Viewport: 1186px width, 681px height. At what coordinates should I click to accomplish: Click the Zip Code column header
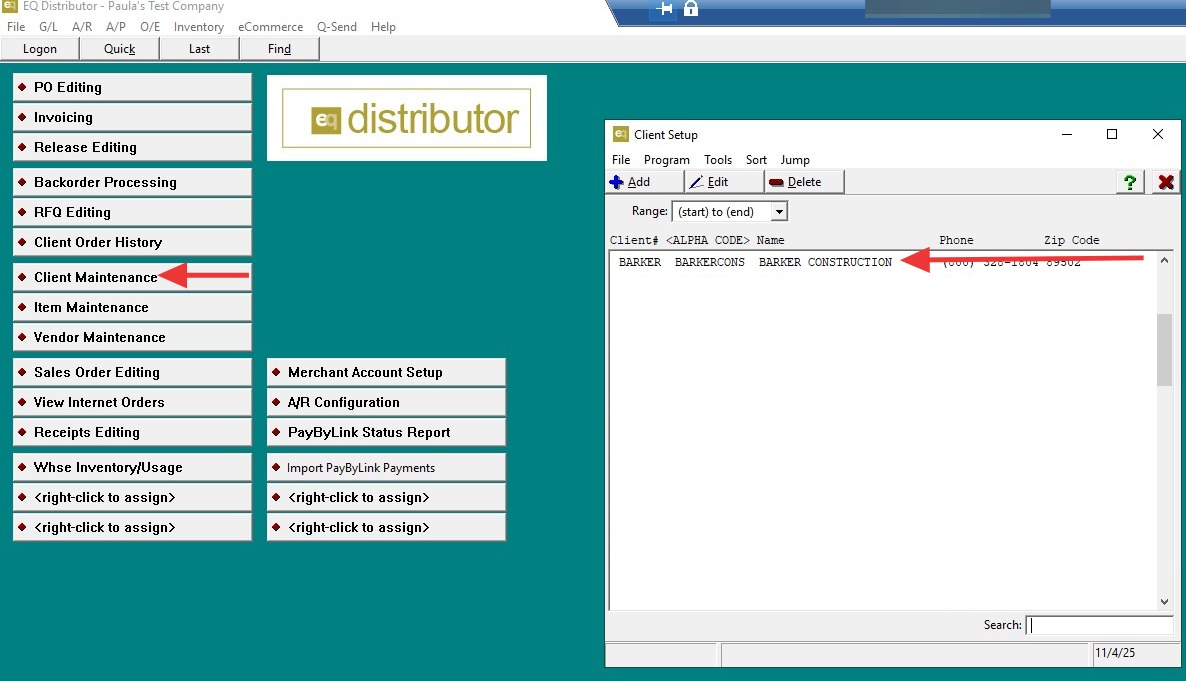1072,240
